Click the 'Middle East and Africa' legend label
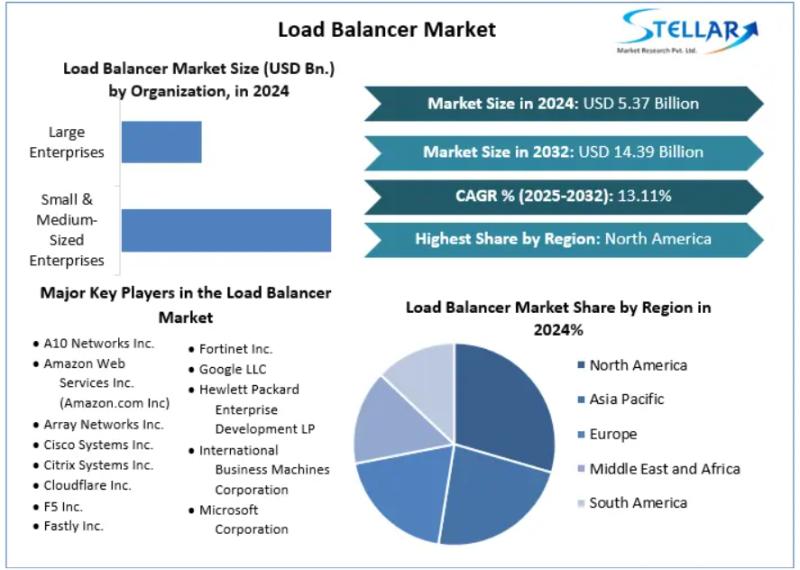 pos(665,469)
